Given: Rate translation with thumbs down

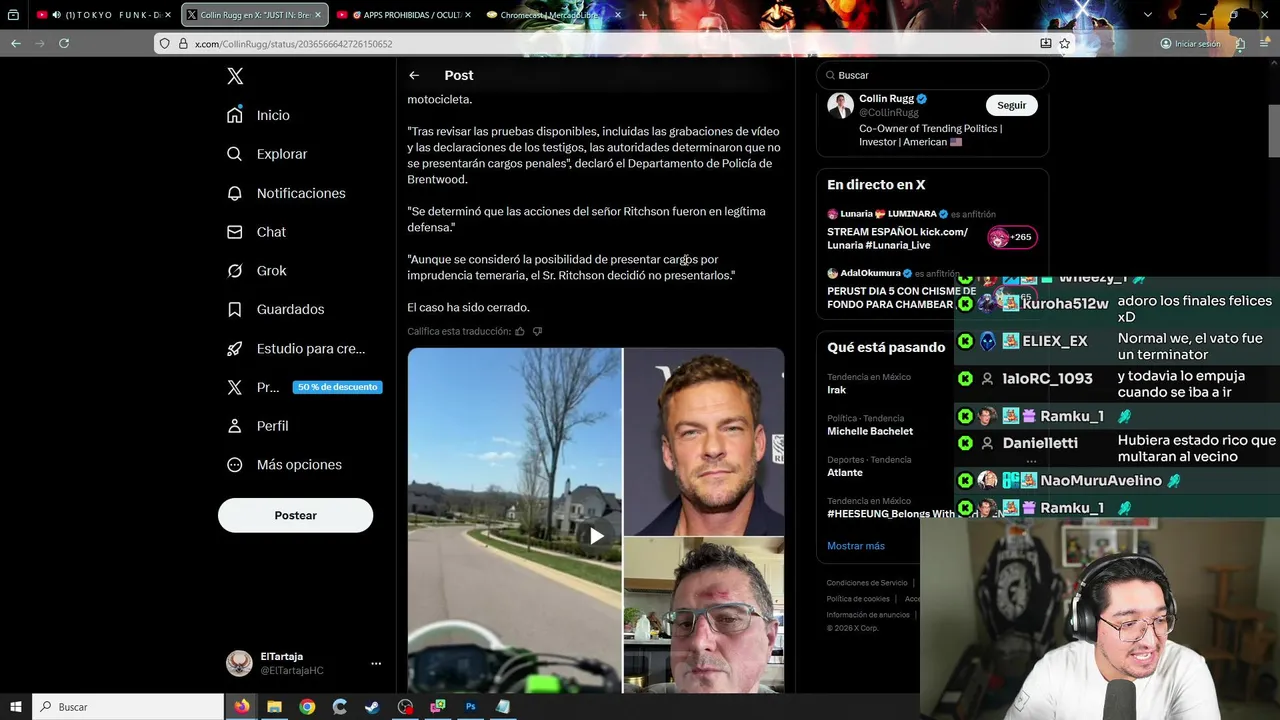Looking at the screenshot, I should coord(537,331).
